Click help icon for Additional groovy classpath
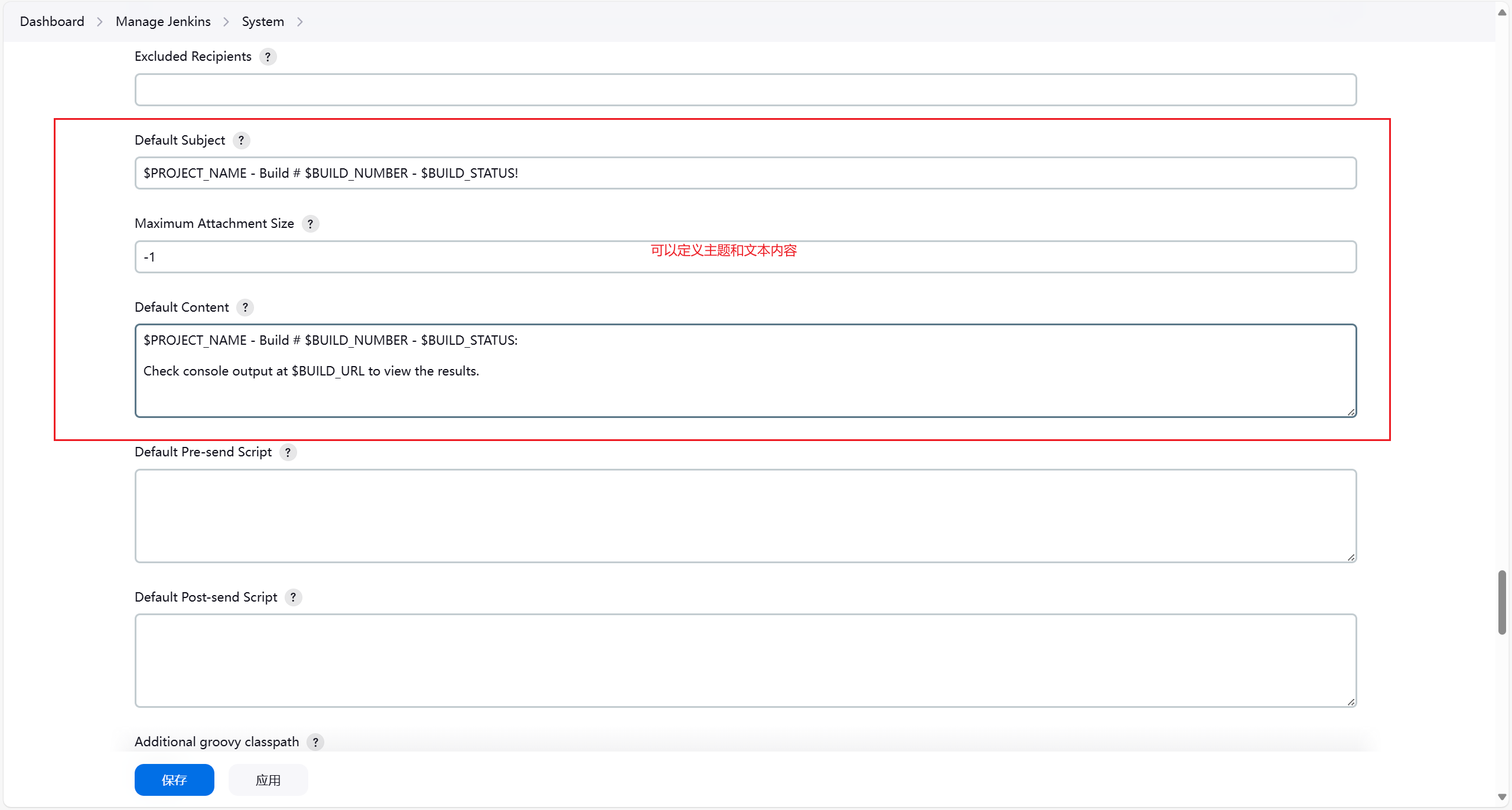The width and height of the screenshot is (1512, 810). tap(315, 742)
